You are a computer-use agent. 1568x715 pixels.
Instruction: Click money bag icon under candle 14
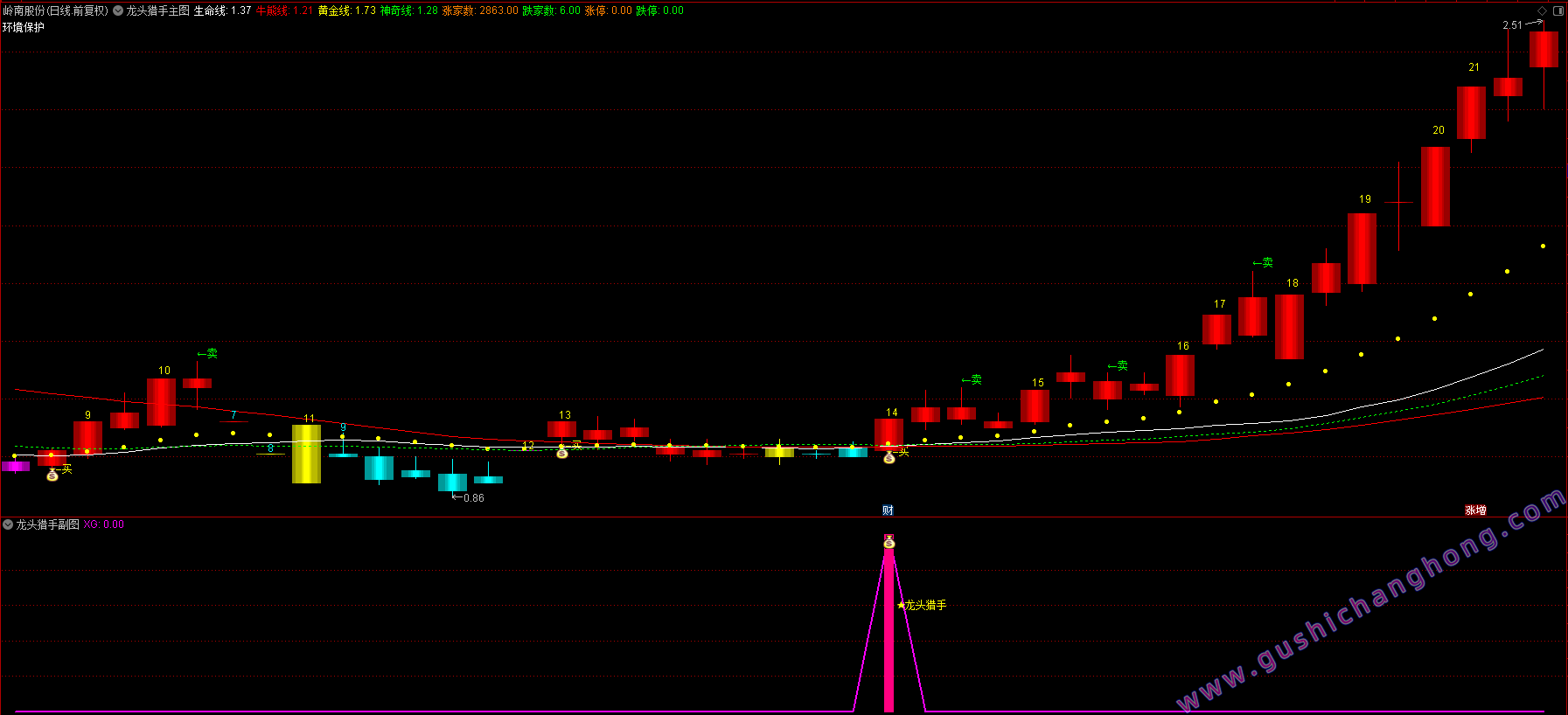click(x=889, y=457)
